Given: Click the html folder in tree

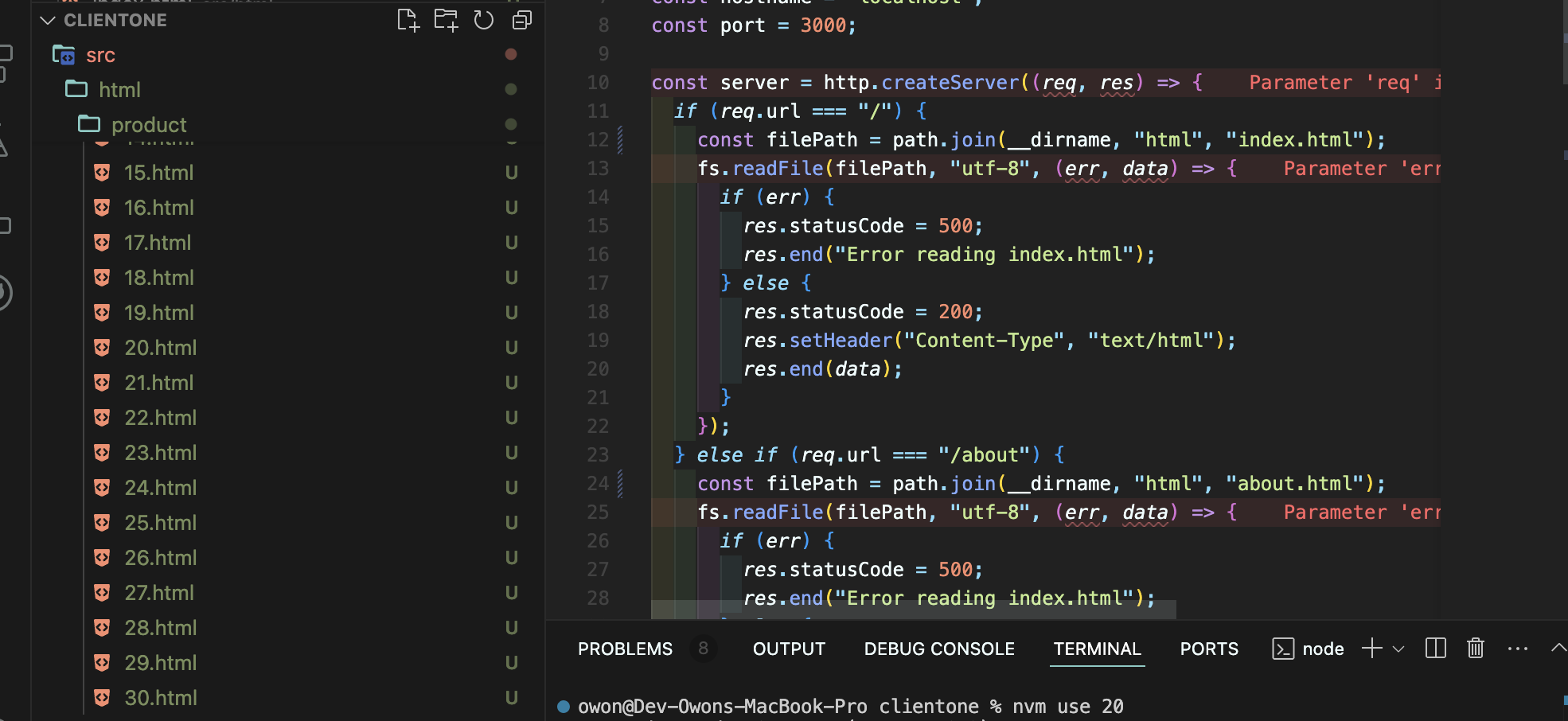Looking at the screenshot, I should pos(119,90).
